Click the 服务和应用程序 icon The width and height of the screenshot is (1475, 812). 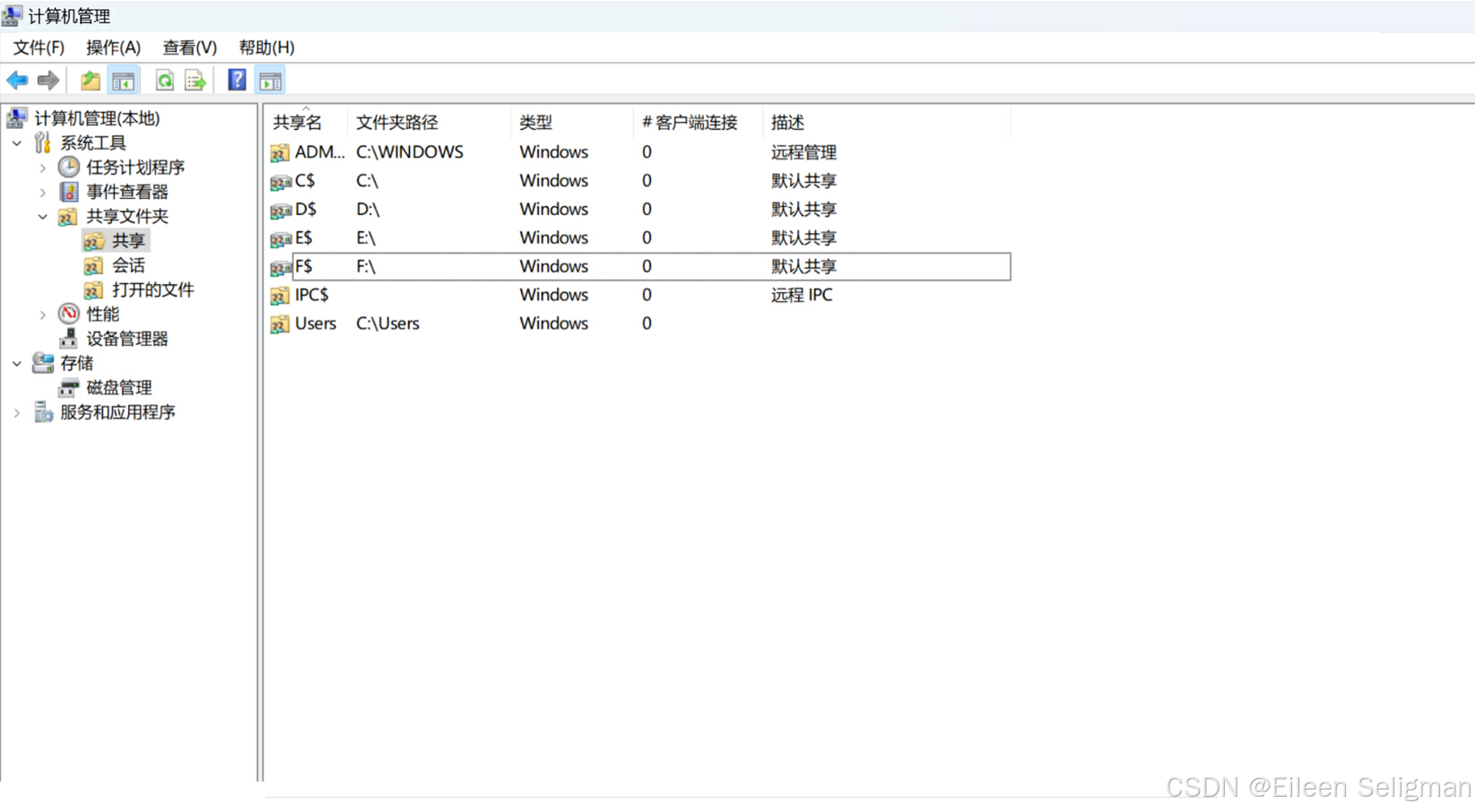tap(43, 411)
